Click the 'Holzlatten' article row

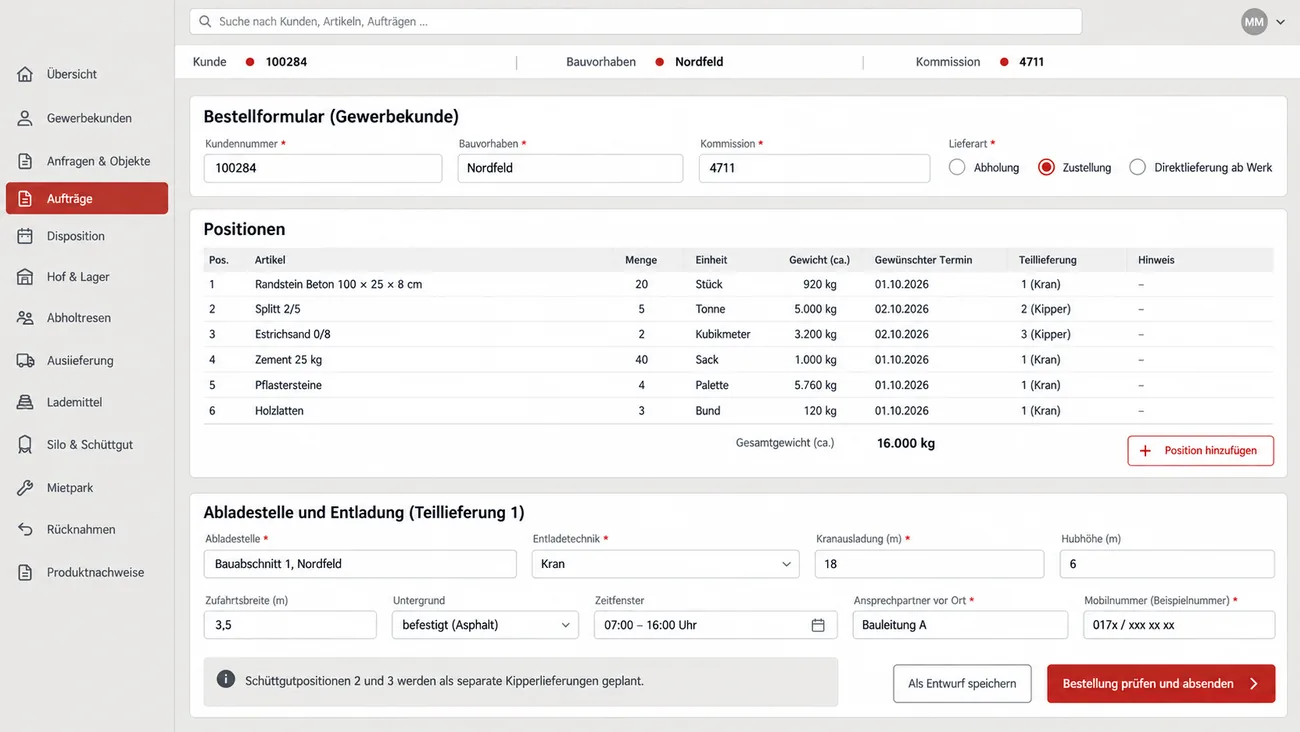738,411
